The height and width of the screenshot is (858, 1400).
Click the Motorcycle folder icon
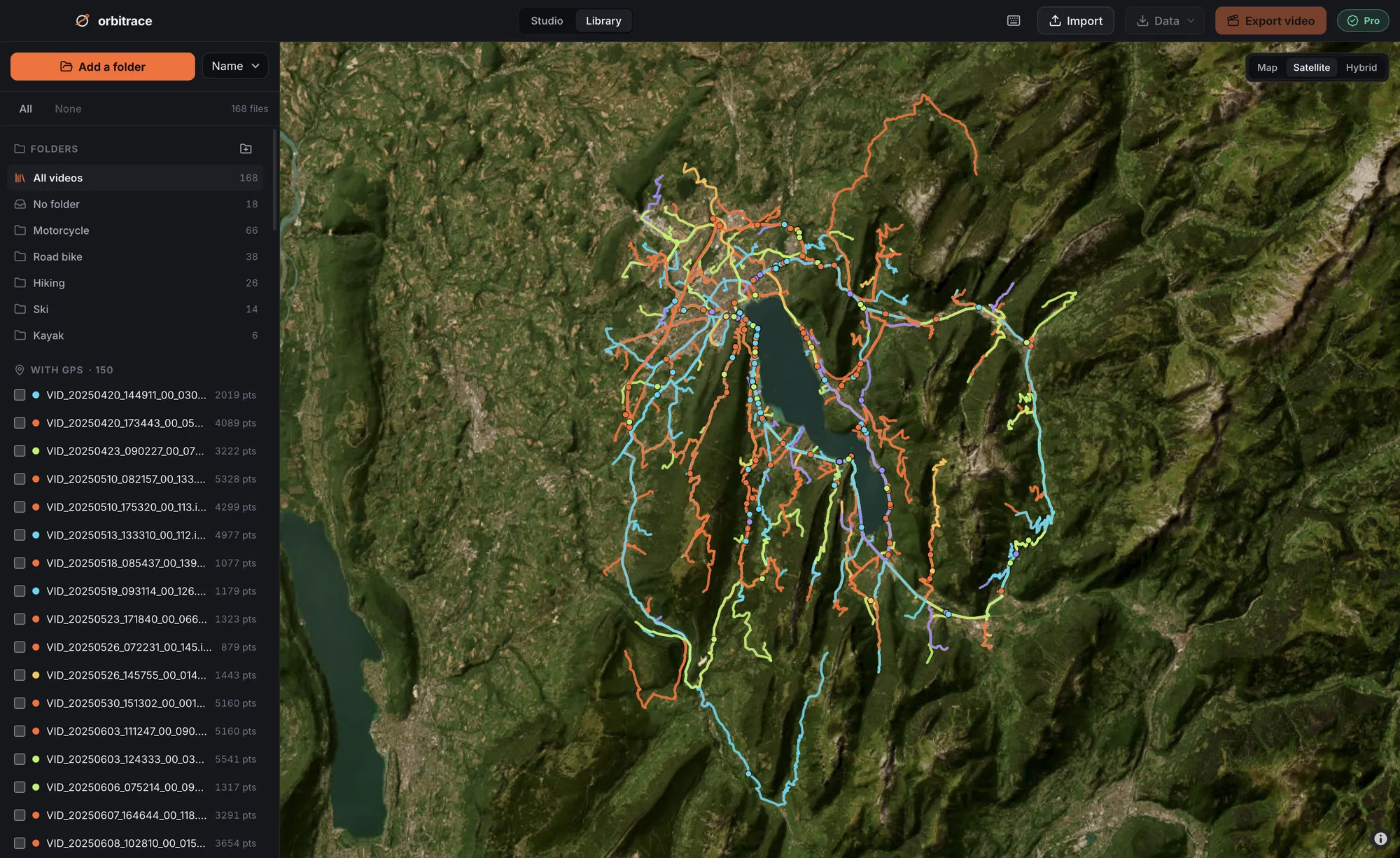coord(20,230)
